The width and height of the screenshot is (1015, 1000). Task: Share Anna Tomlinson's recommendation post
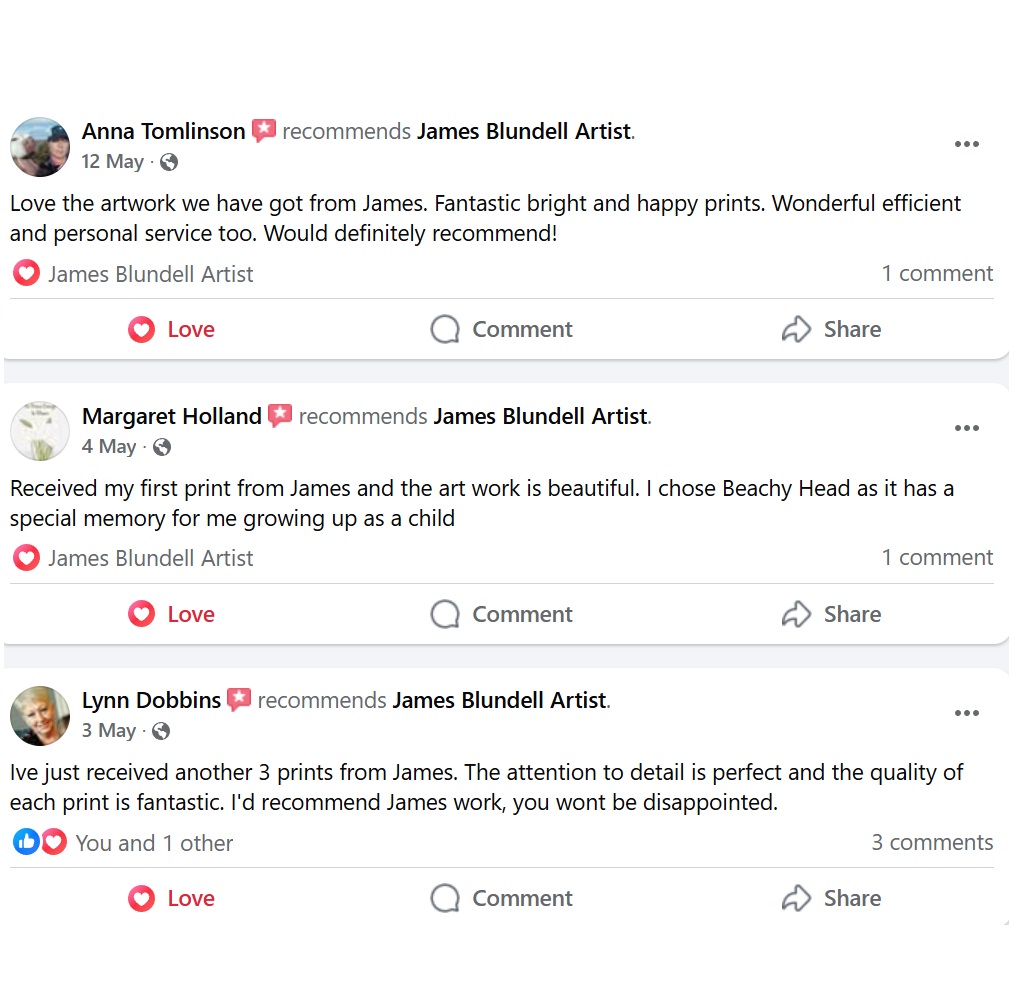(831, 330)
